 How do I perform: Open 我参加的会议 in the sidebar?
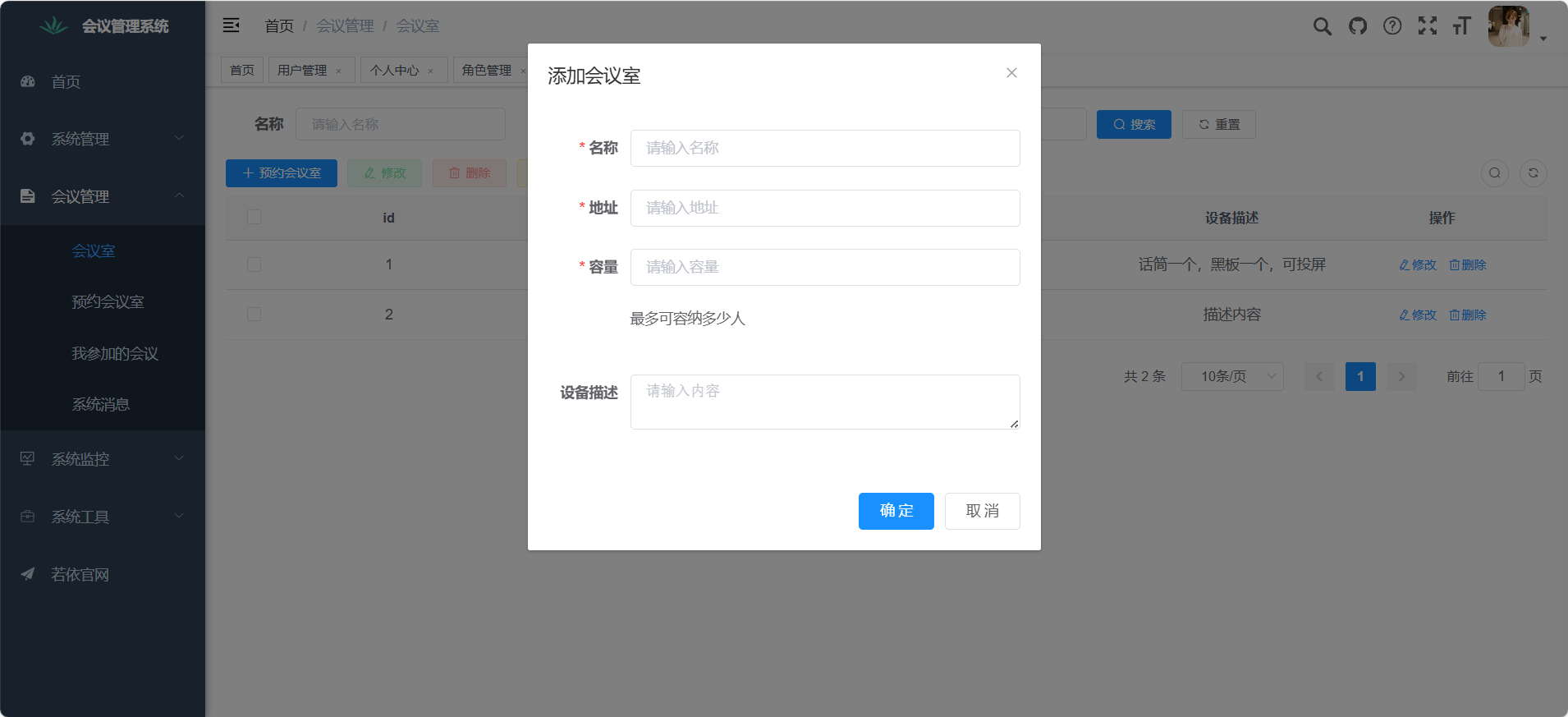(103, 353)
